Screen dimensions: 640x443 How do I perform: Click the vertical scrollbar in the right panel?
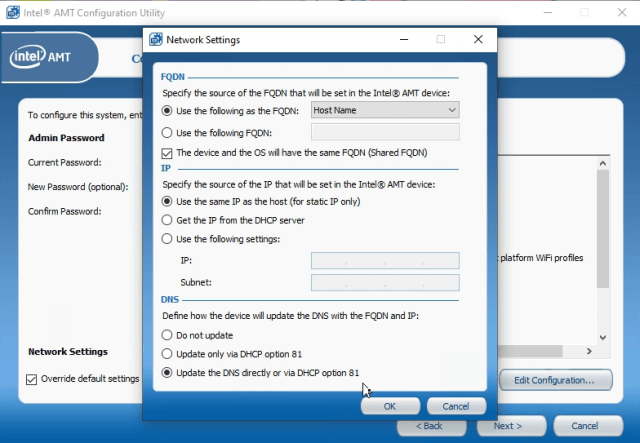pyautogui.click(x=603, y=229)
